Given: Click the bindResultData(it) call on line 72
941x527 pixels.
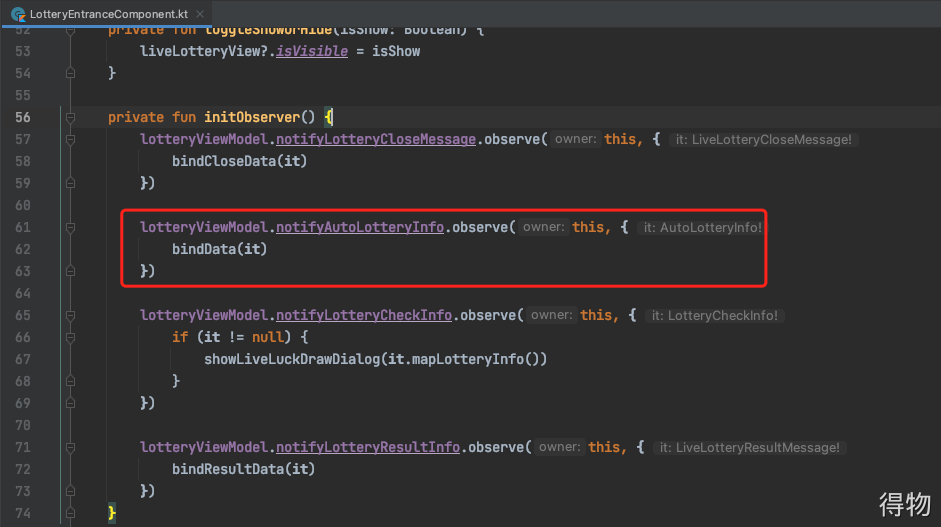Looking at the screenshot, I should 244,469.
